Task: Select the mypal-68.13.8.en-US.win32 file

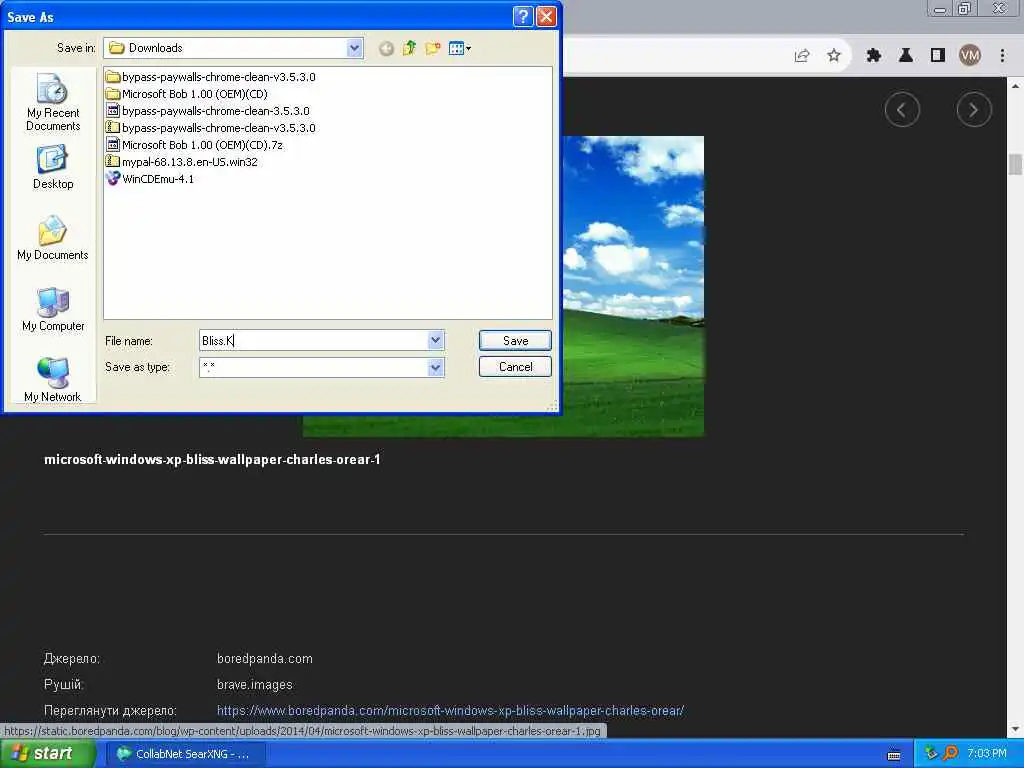Action: [182, 162]
